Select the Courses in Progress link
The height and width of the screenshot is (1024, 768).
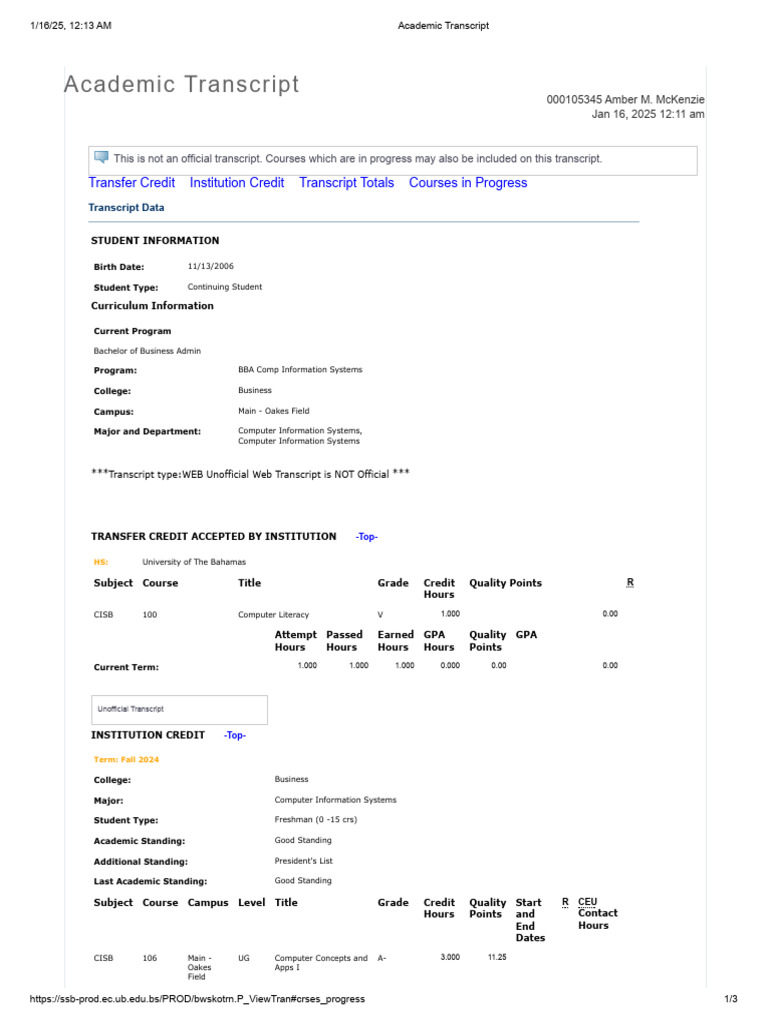coord(468,183)
